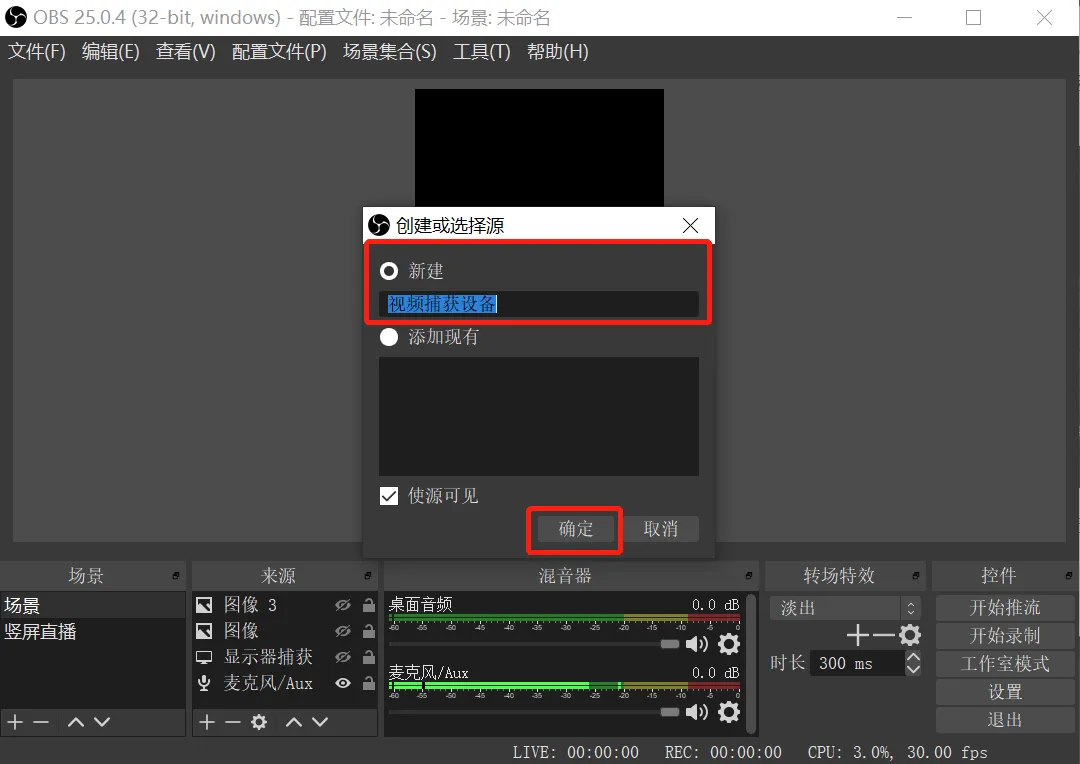Toggle lock on 麦克风/Aux source
Viewport: 1080px width, 764px height.
pos(368,683)
